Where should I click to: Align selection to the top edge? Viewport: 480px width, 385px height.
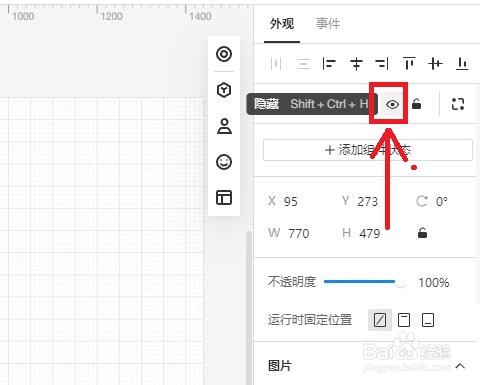409,63
